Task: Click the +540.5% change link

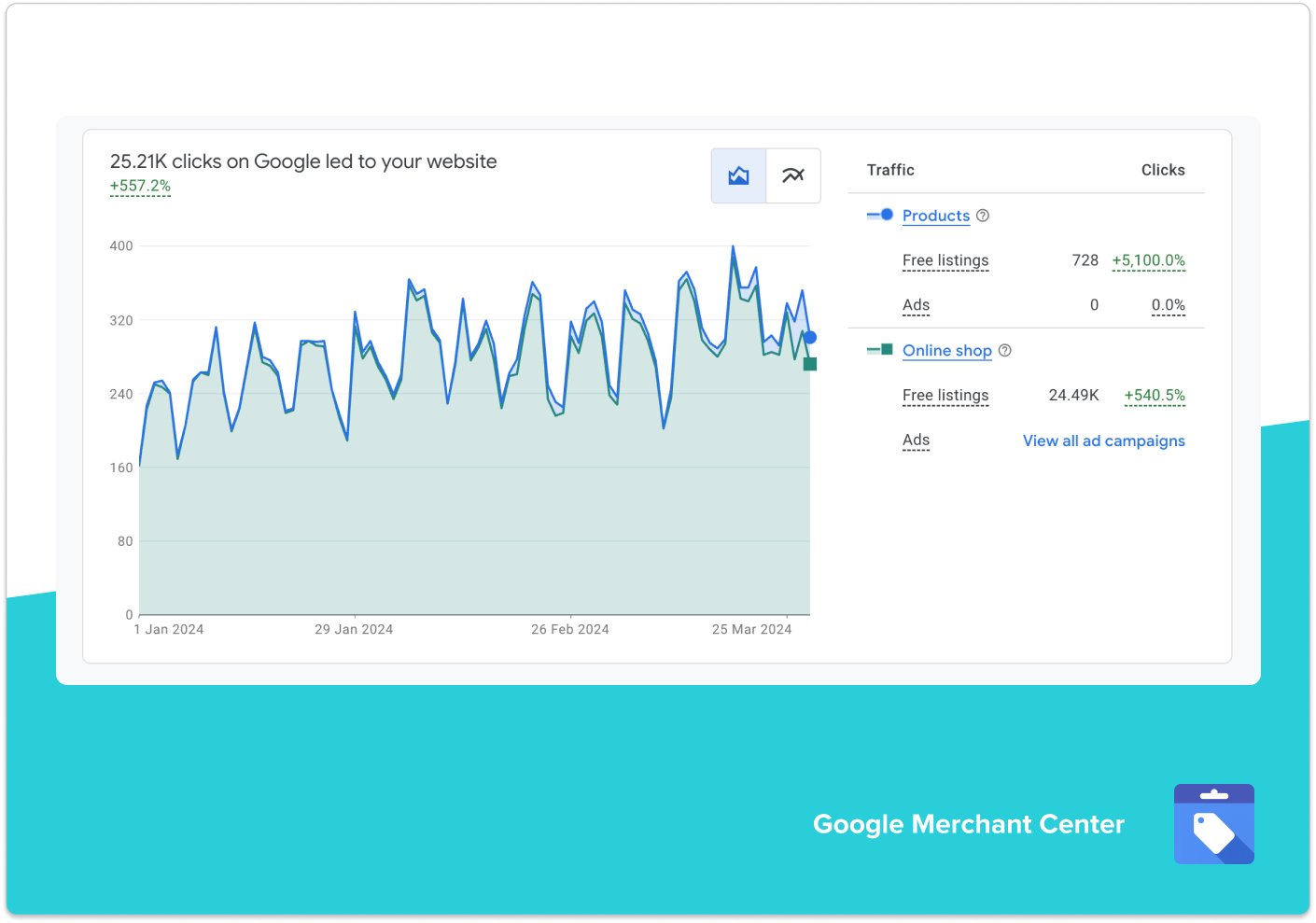Action: tap(1155, 396)
